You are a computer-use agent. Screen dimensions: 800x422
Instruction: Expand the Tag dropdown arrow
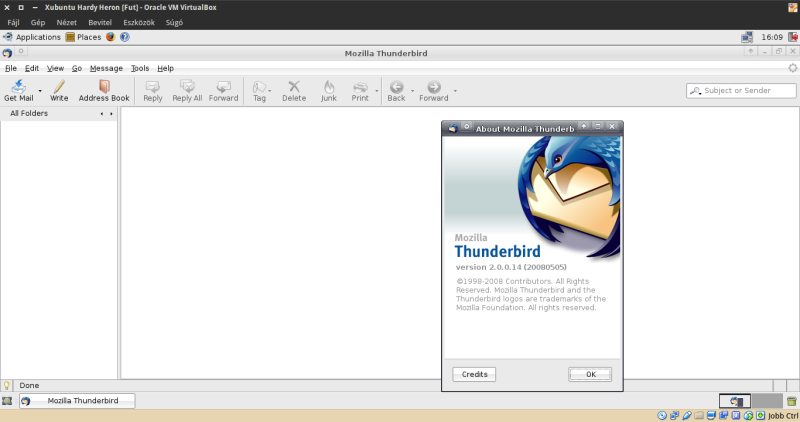coord(270,91)
